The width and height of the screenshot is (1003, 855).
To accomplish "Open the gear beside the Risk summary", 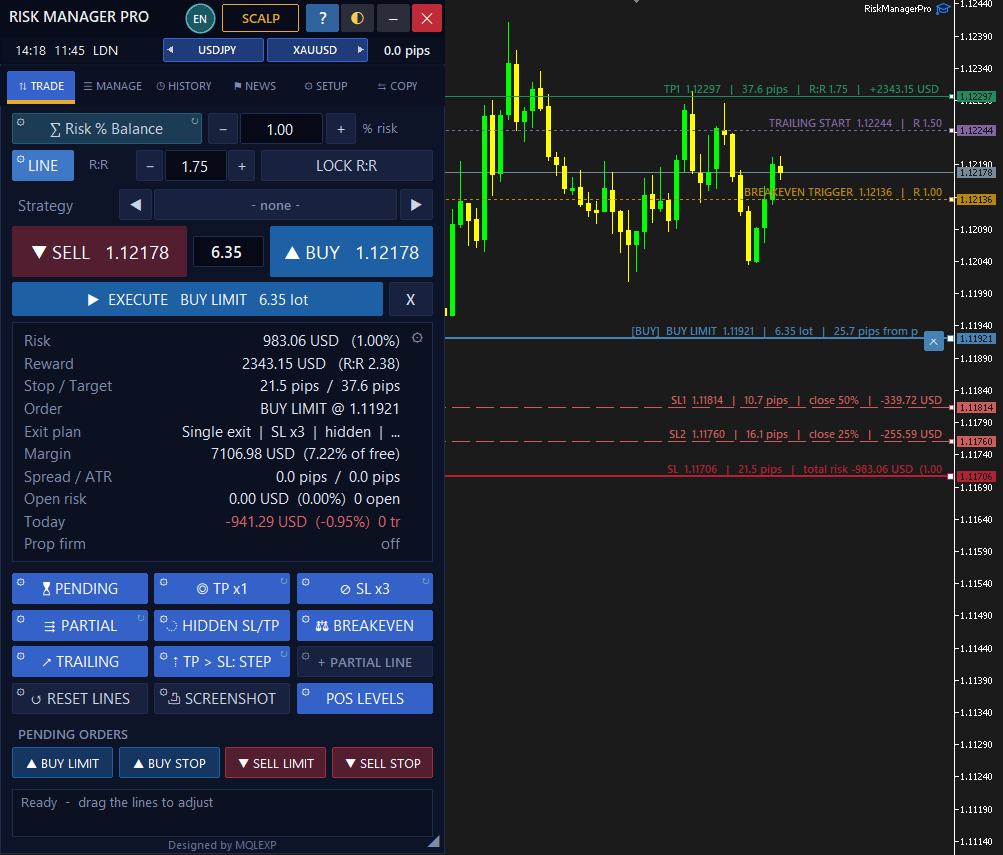I will [417, 338].
